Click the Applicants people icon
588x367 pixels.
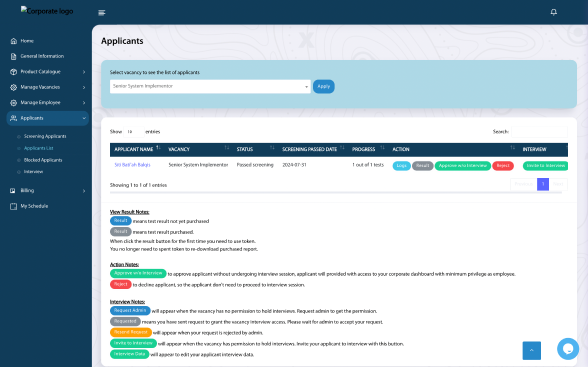(x=14, y=118)
